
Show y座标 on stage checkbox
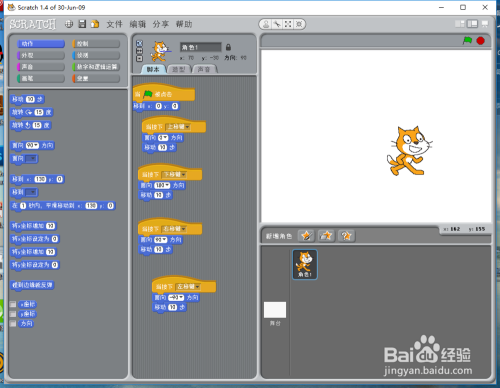pyautogui.click(x=13, y=314)
